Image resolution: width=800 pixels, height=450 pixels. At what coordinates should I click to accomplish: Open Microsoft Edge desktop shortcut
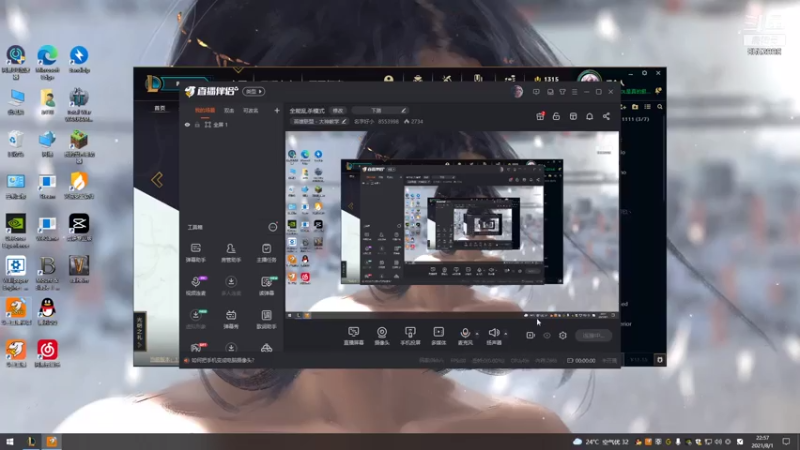click(x=47, y=62)
